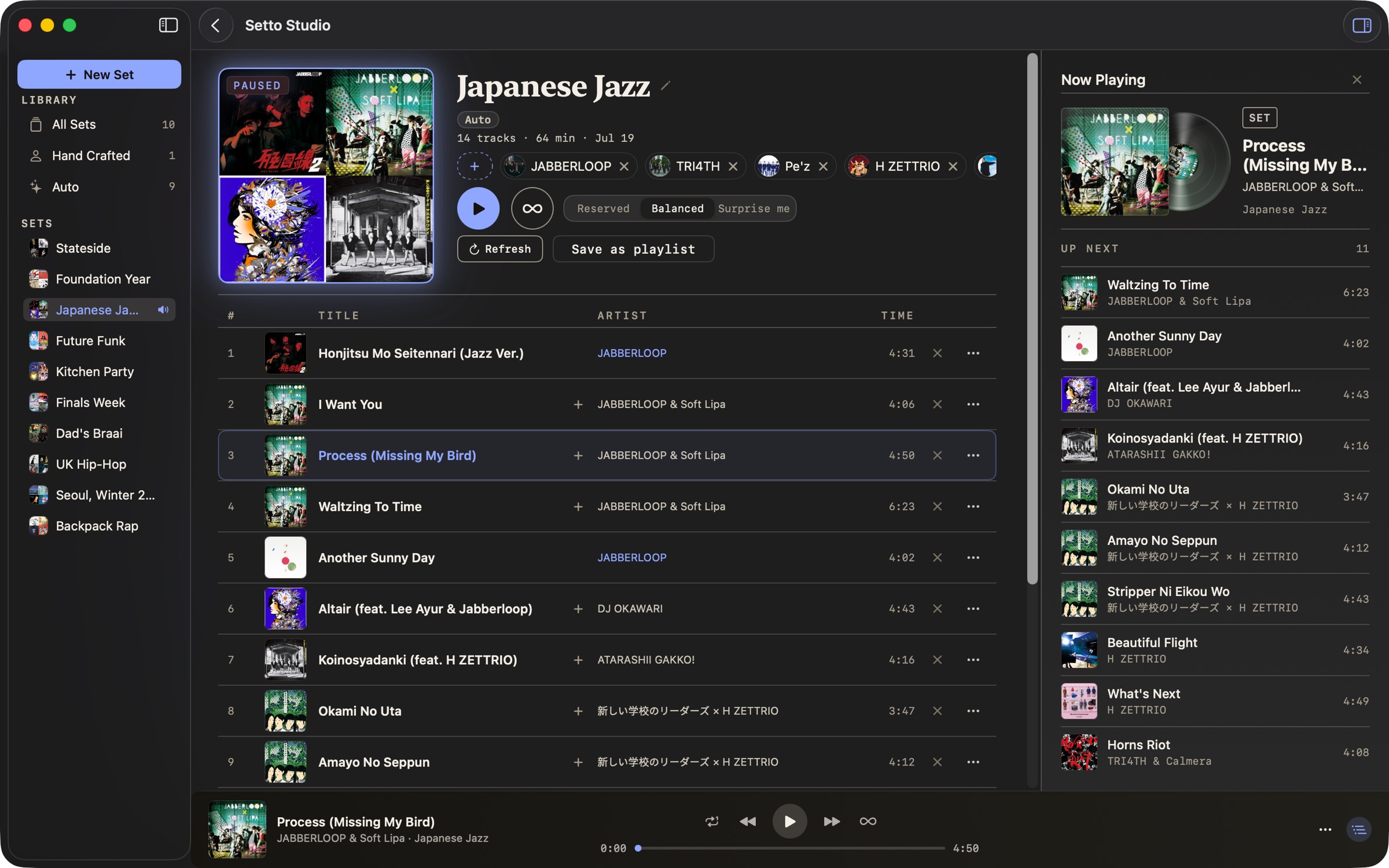Toggle the right panel icon in title bar
The height and width of the screenshot is (868, 1389).
click(1362, 25)
